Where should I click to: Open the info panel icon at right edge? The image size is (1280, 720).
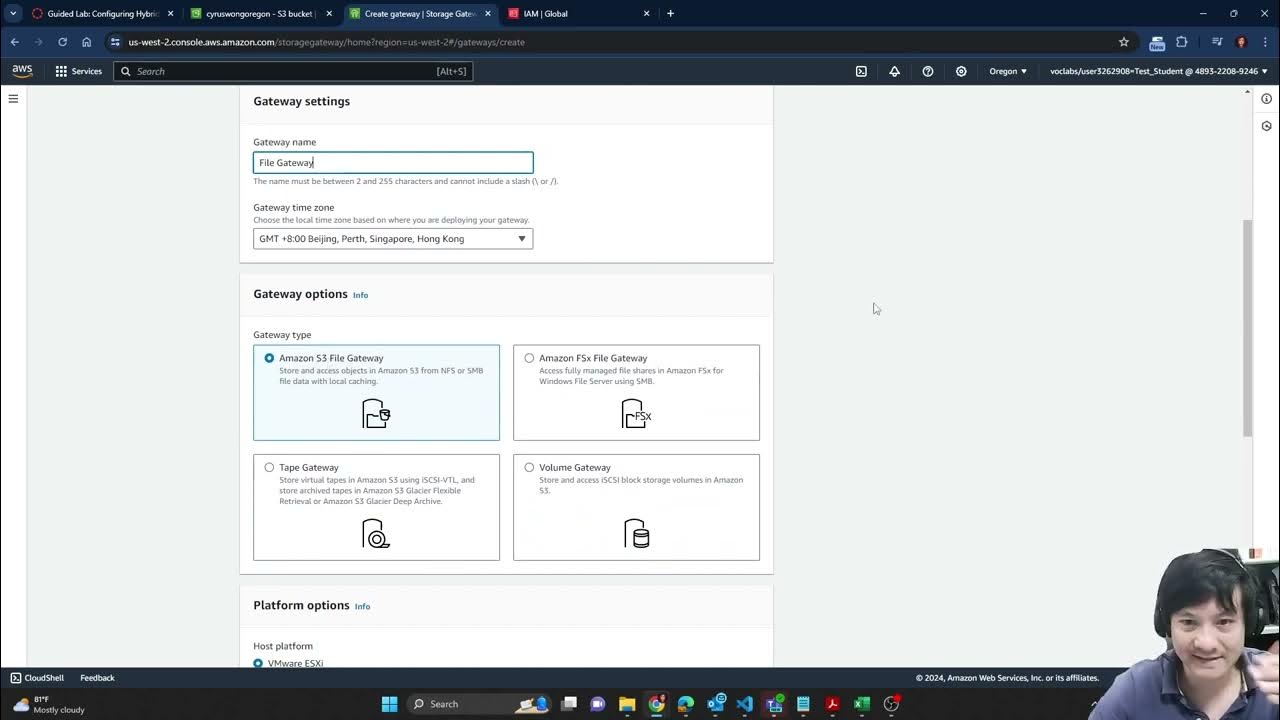tap(1266, 98)
